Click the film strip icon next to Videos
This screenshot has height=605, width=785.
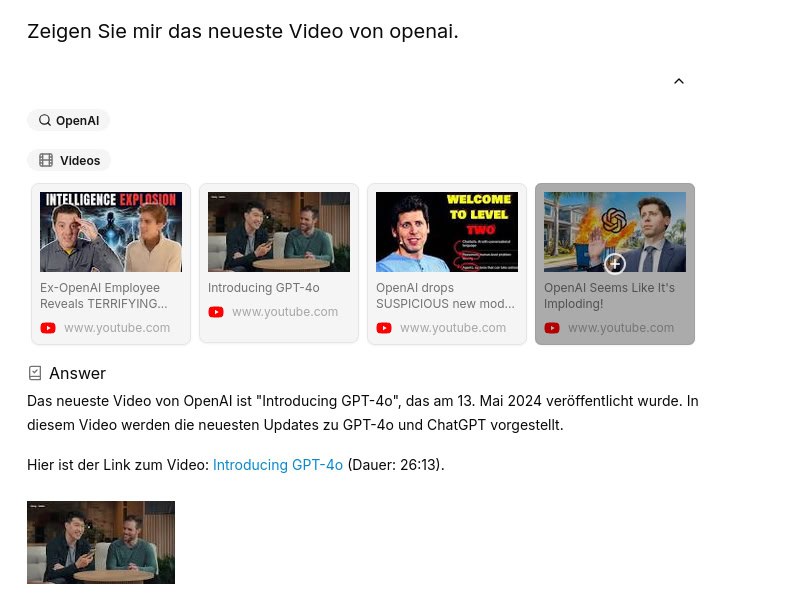point(46,160)
